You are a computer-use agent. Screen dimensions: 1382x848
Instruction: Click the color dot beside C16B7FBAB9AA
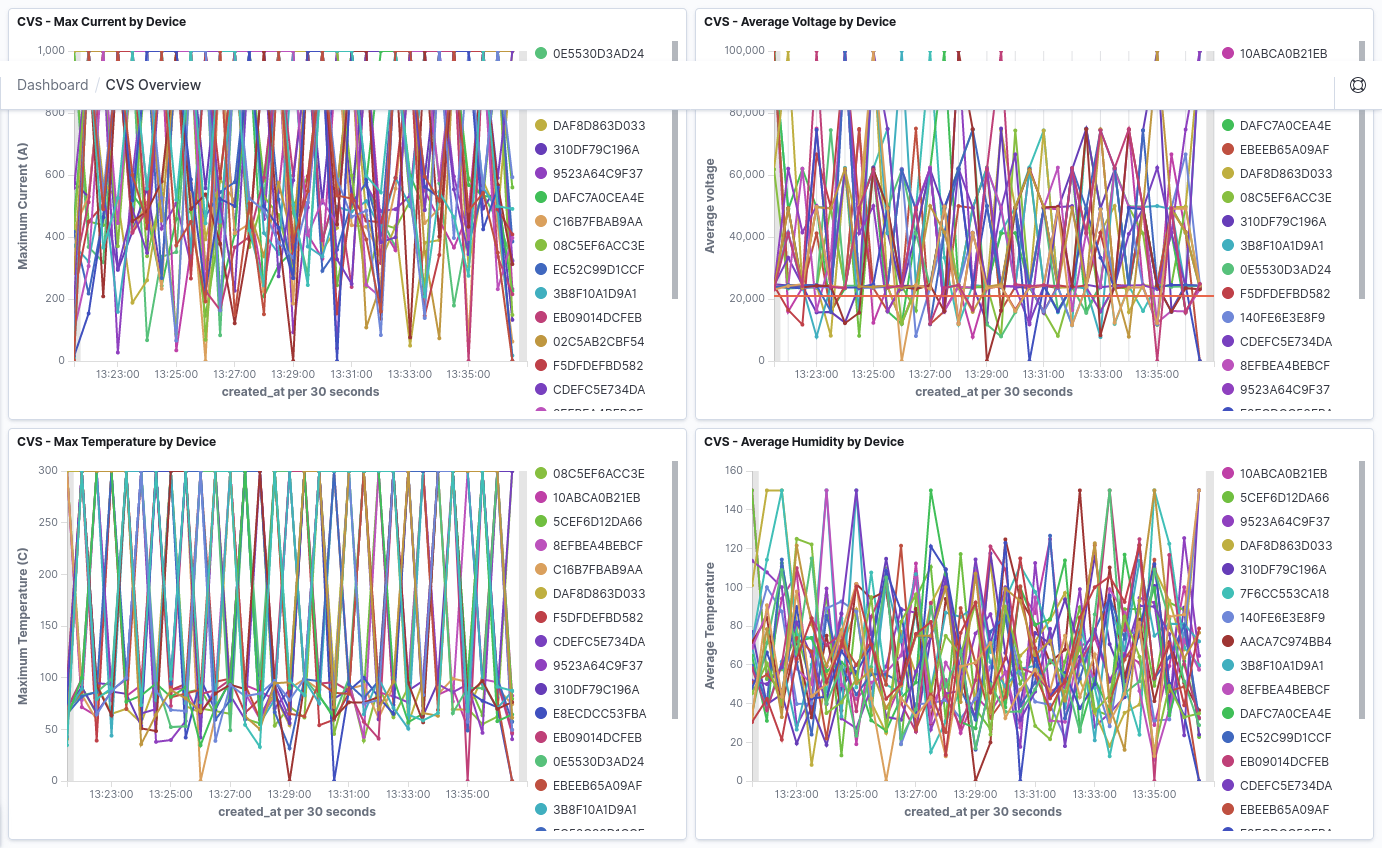point(539,221)
